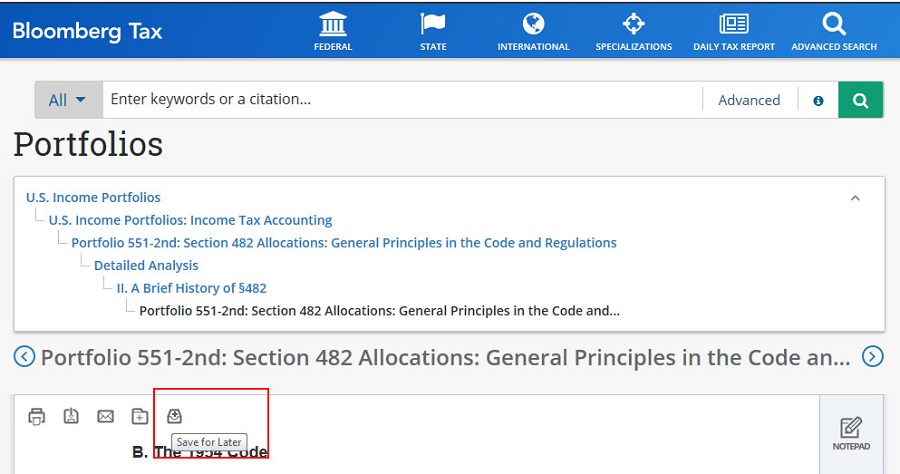Open the Federal menu

(x=333, y=31)
